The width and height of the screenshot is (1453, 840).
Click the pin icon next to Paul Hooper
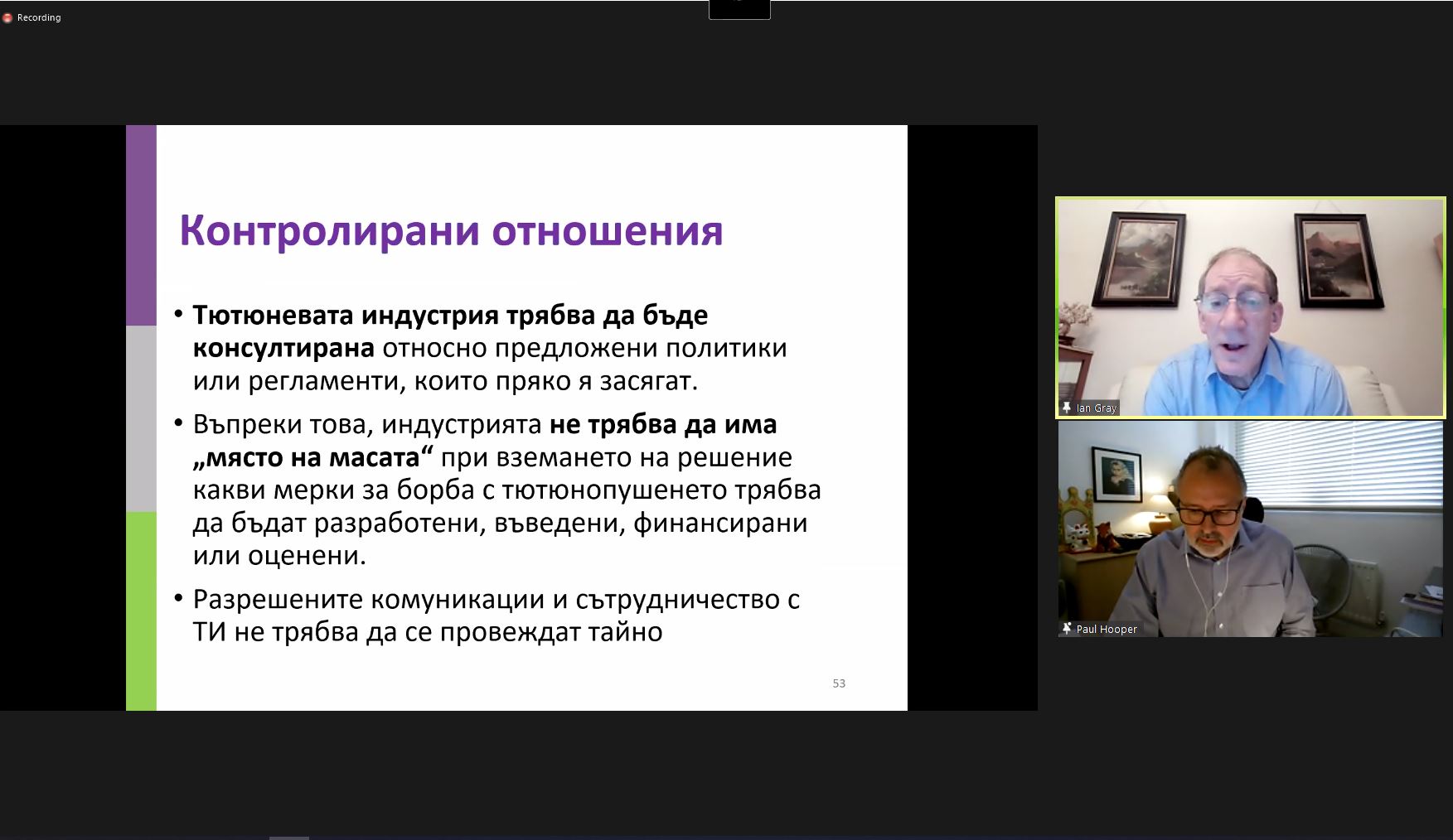(x=1067, y=629)
